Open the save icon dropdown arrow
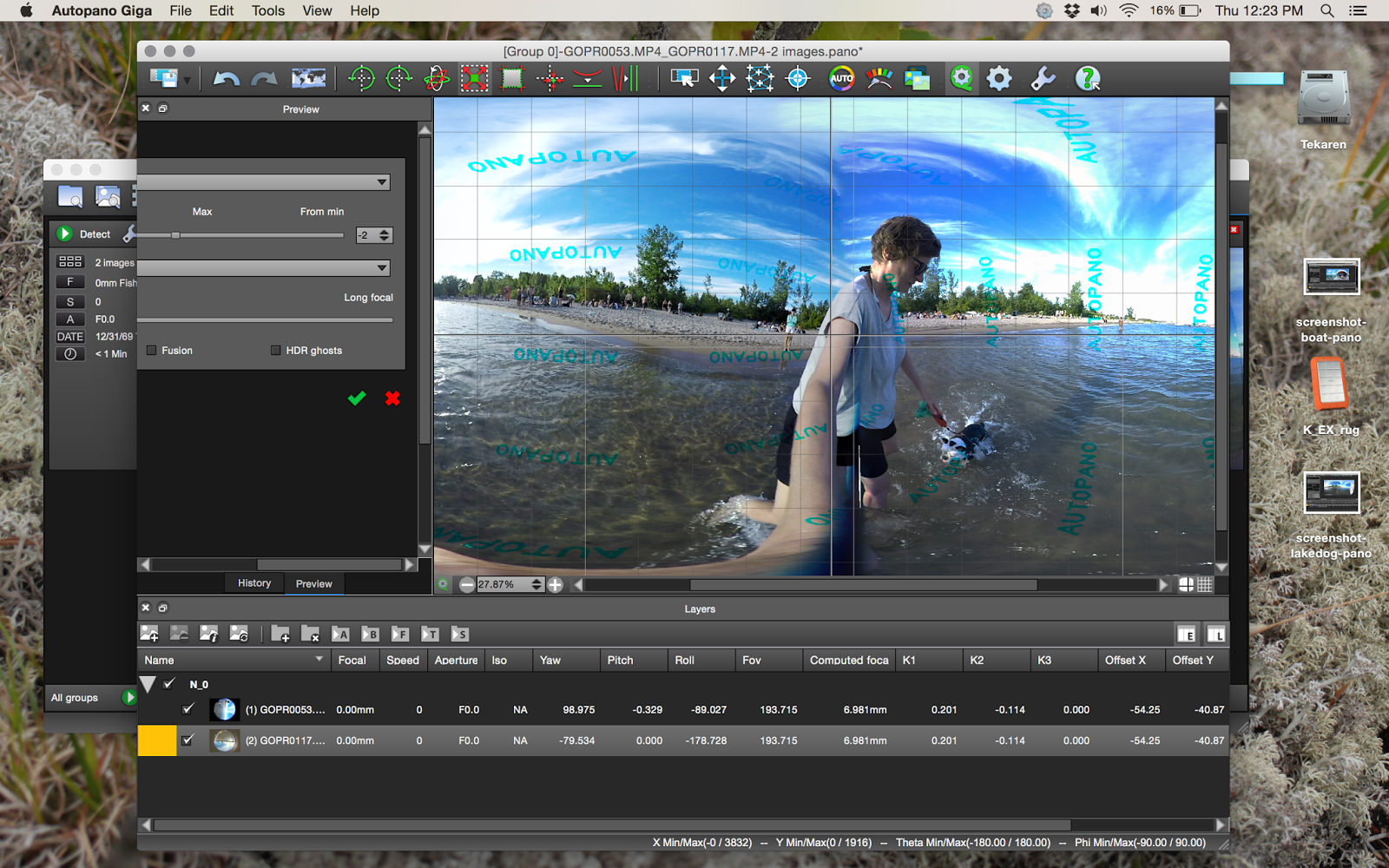The width and height of the screenshot is (1389, 868). 187,81
